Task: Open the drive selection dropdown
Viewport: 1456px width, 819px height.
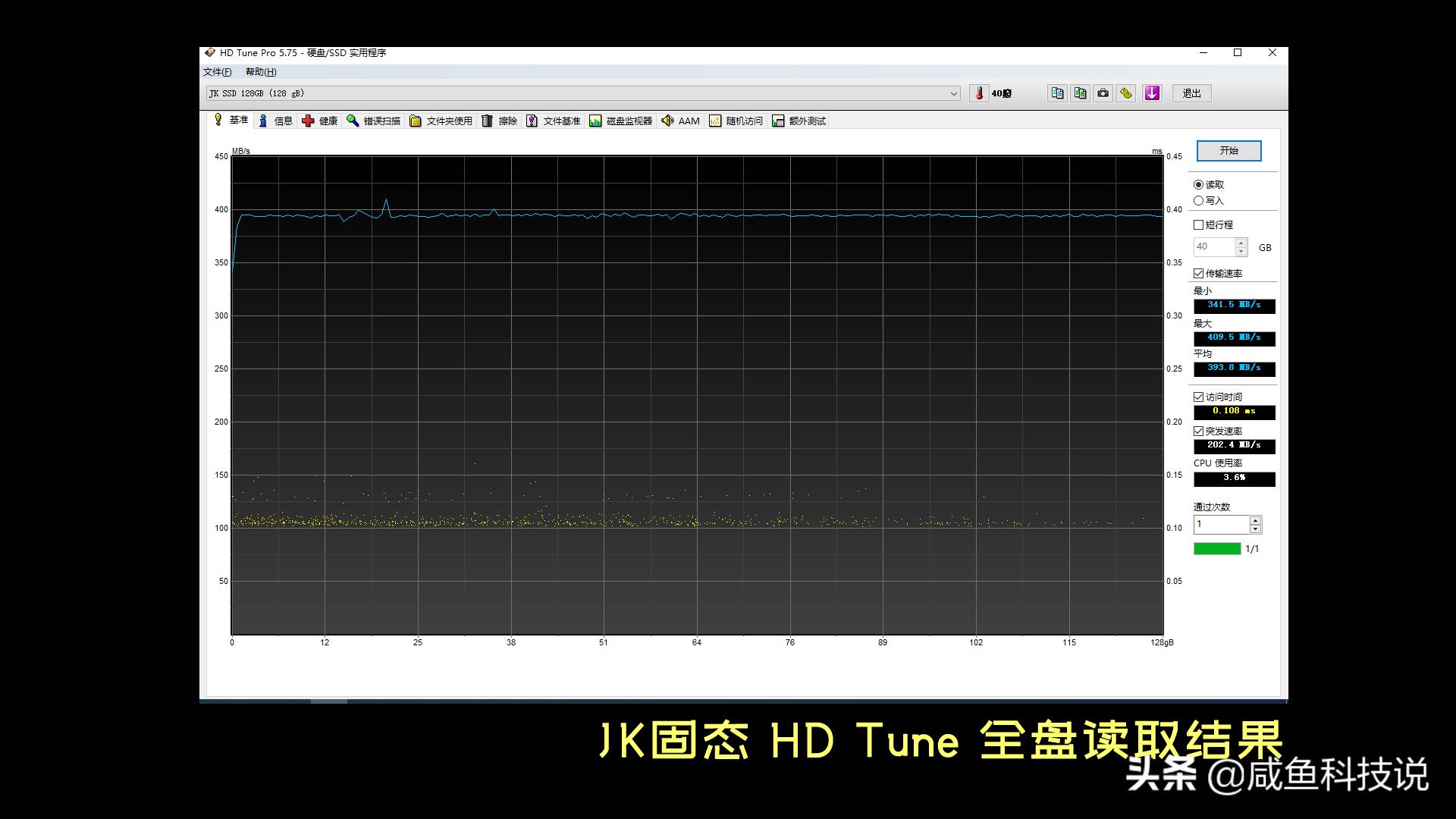Action: (x=953, y=93)
